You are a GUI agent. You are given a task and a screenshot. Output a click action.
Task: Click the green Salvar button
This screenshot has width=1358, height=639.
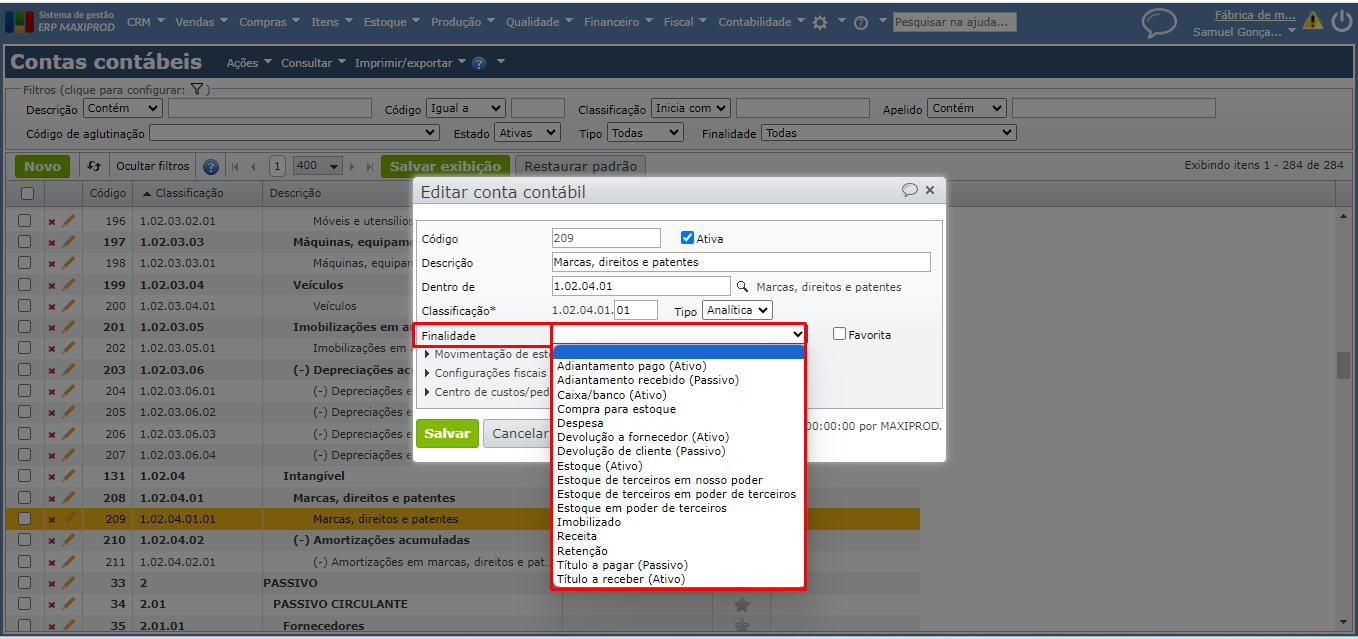click(x=447, y=433)
